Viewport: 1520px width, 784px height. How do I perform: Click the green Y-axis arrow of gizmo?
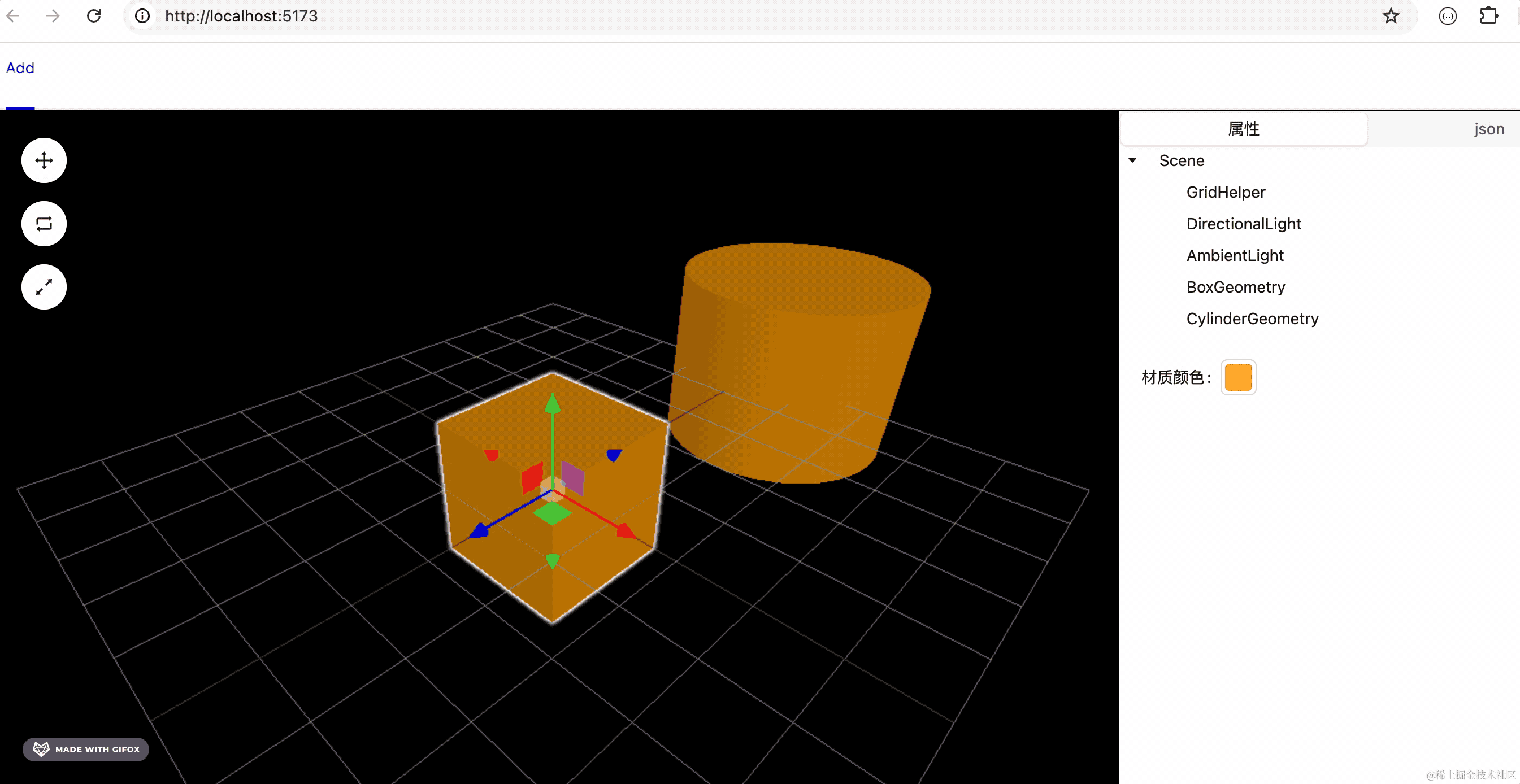tap(552, 403)
